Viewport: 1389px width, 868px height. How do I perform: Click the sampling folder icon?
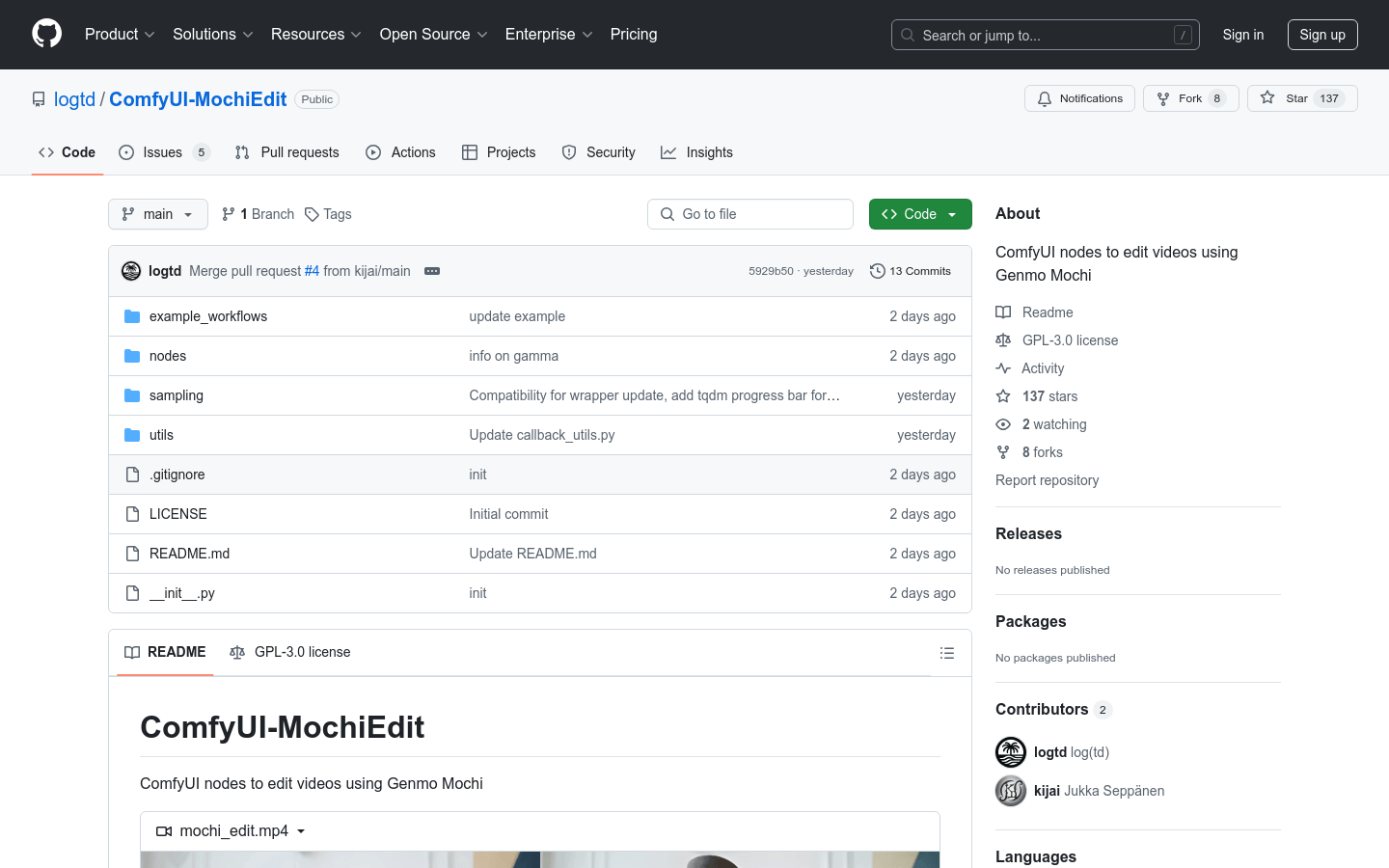coord(132,395)
